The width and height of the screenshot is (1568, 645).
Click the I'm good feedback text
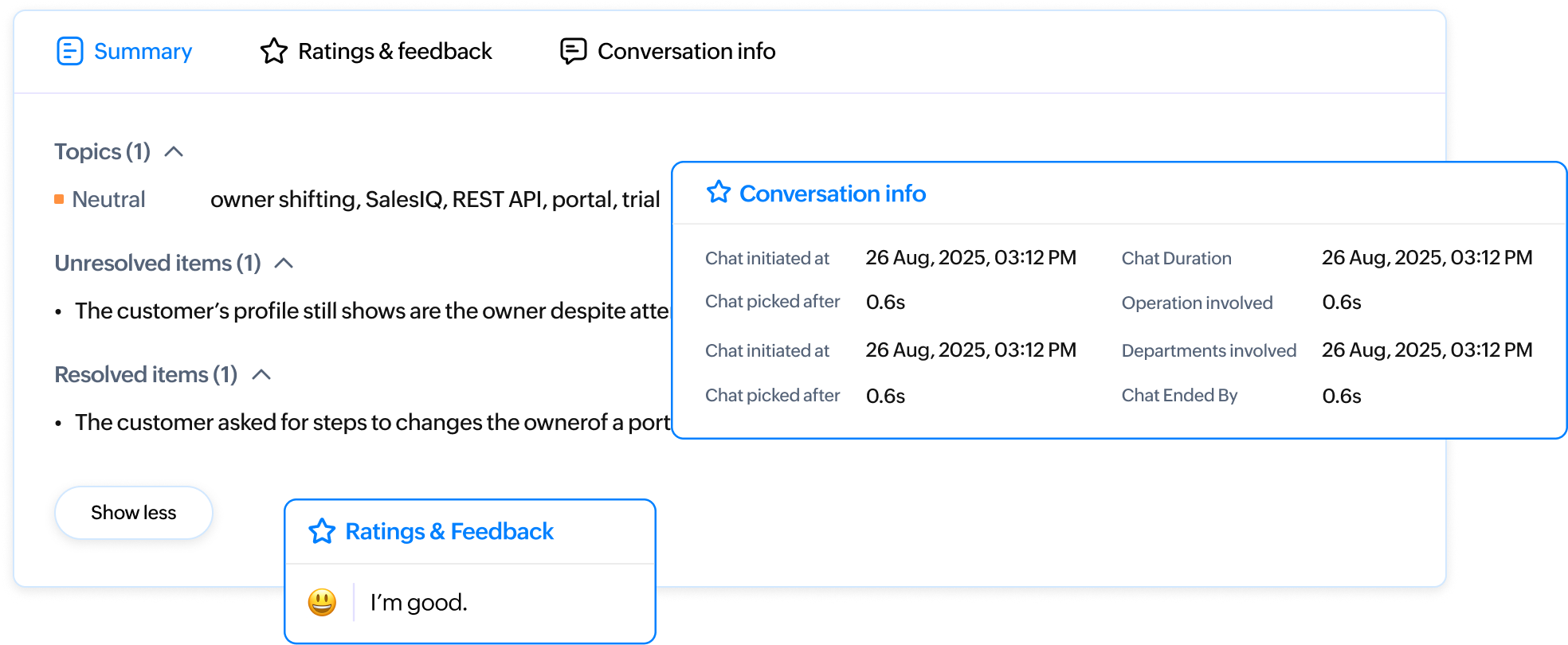pos(418,602)
